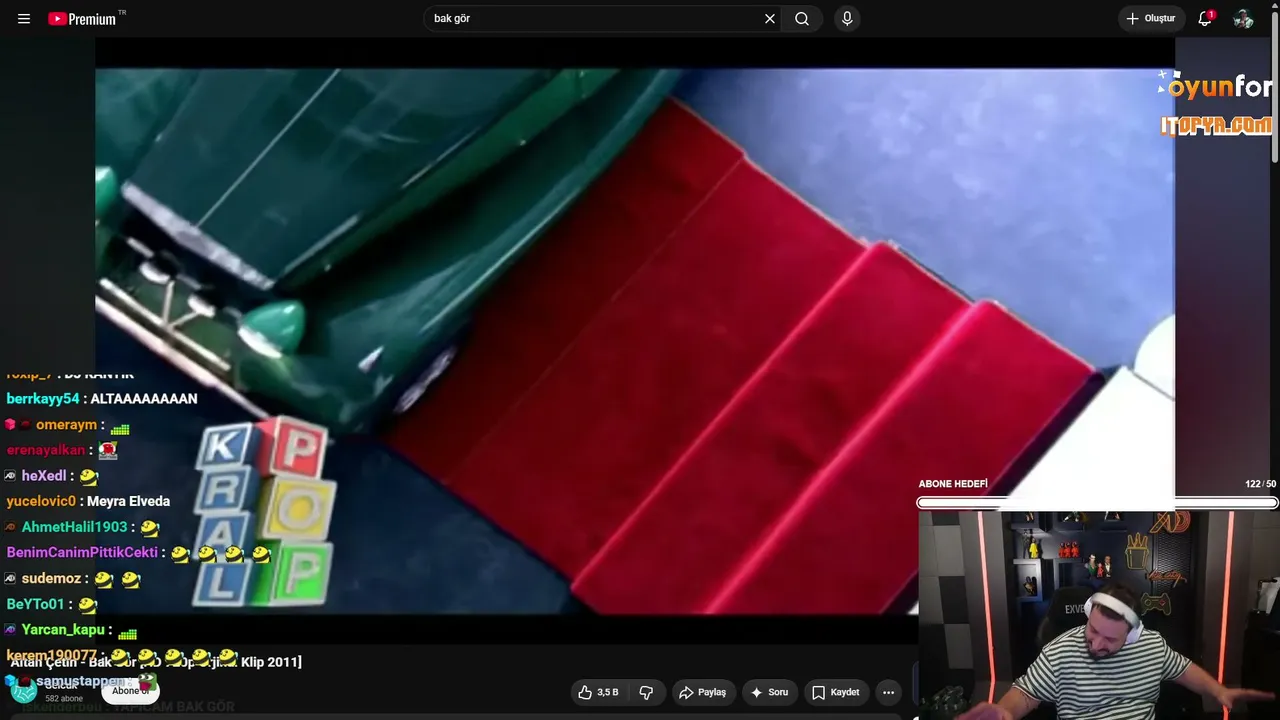Click chat username "omeraym"

[x=66, y=424]
